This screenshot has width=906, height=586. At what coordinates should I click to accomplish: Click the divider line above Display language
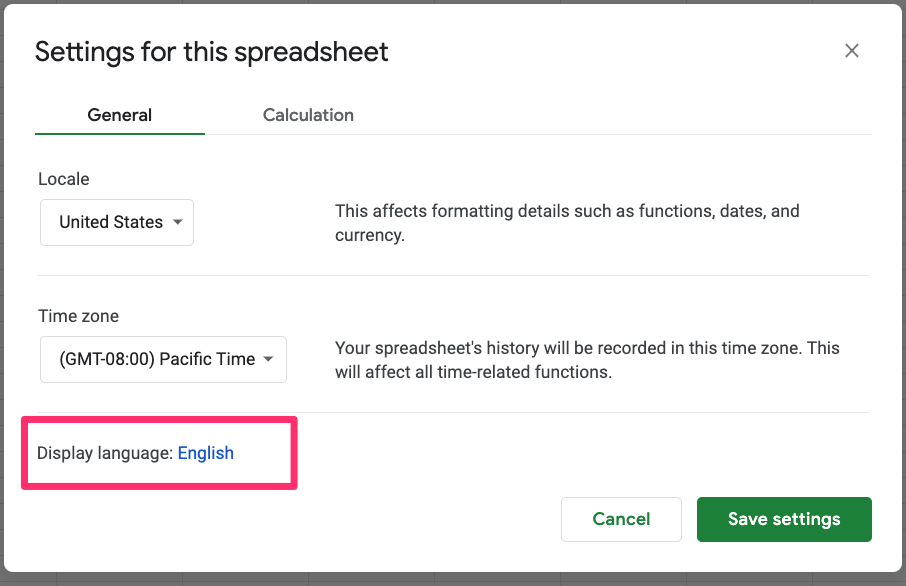click(454, 413)
